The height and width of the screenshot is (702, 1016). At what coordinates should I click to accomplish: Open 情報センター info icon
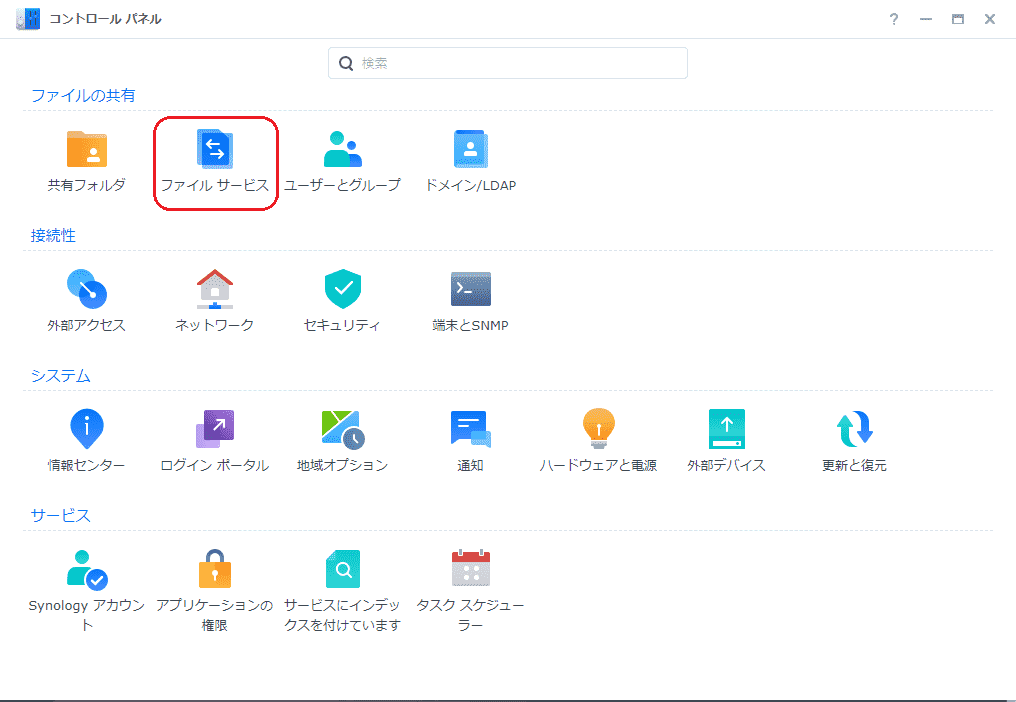tap(87, 429)
